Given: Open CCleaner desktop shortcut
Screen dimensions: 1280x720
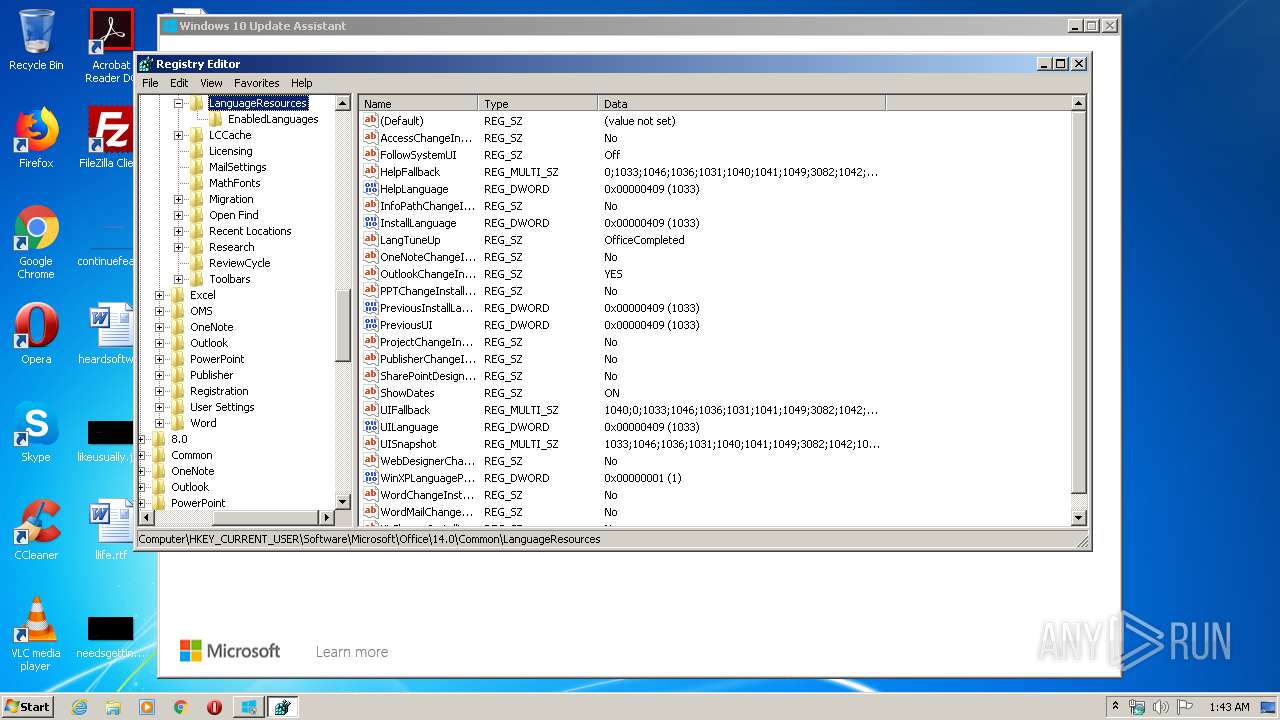Looking at the screenshot, I should point(36,531).
